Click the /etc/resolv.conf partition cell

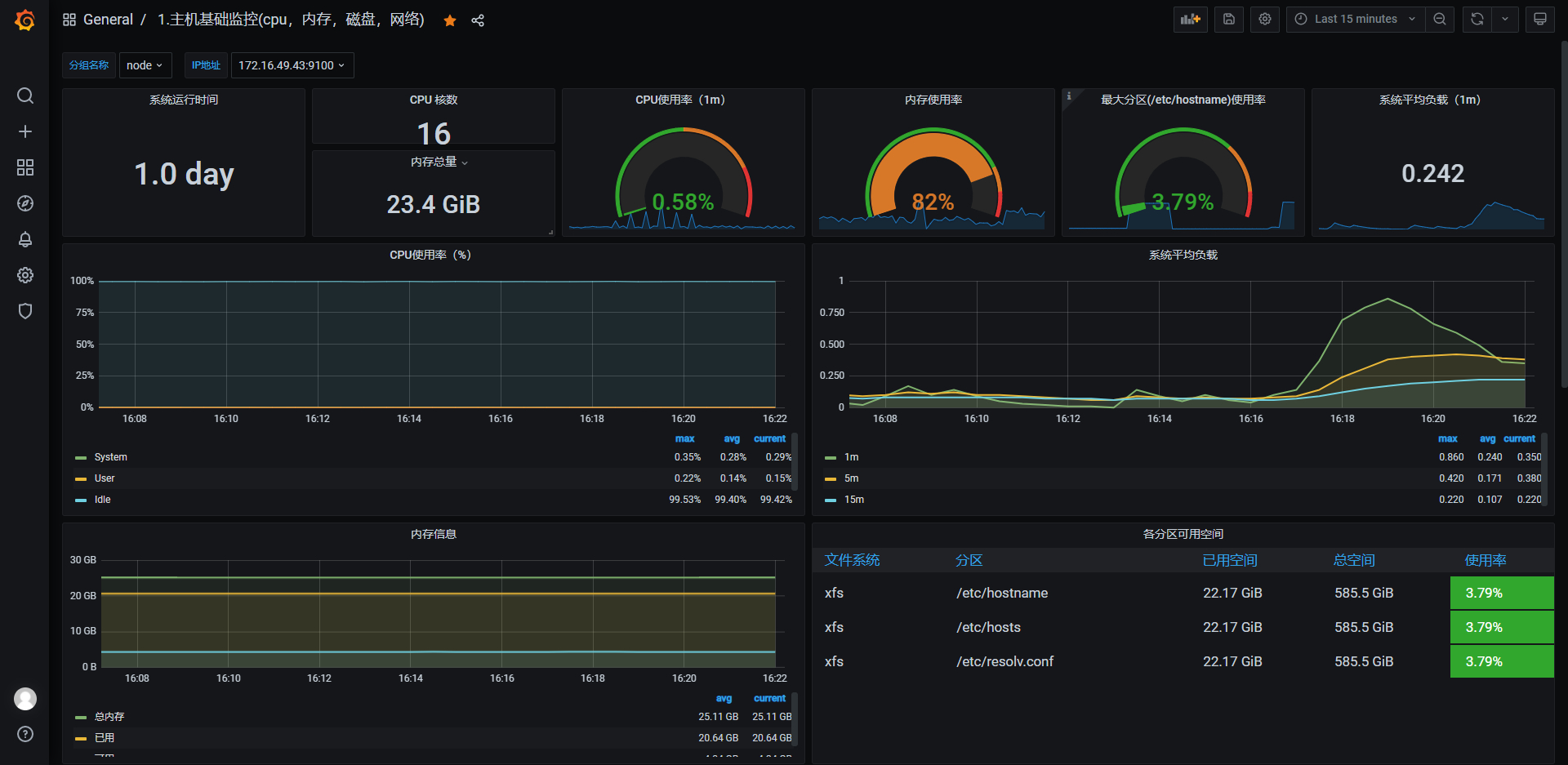coord(1004,661)
